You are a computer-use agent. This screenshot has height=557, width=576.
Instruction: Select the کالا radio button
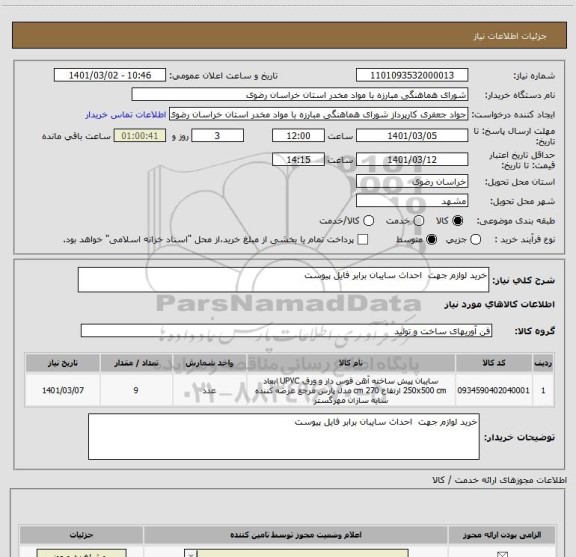pos(458,221)
